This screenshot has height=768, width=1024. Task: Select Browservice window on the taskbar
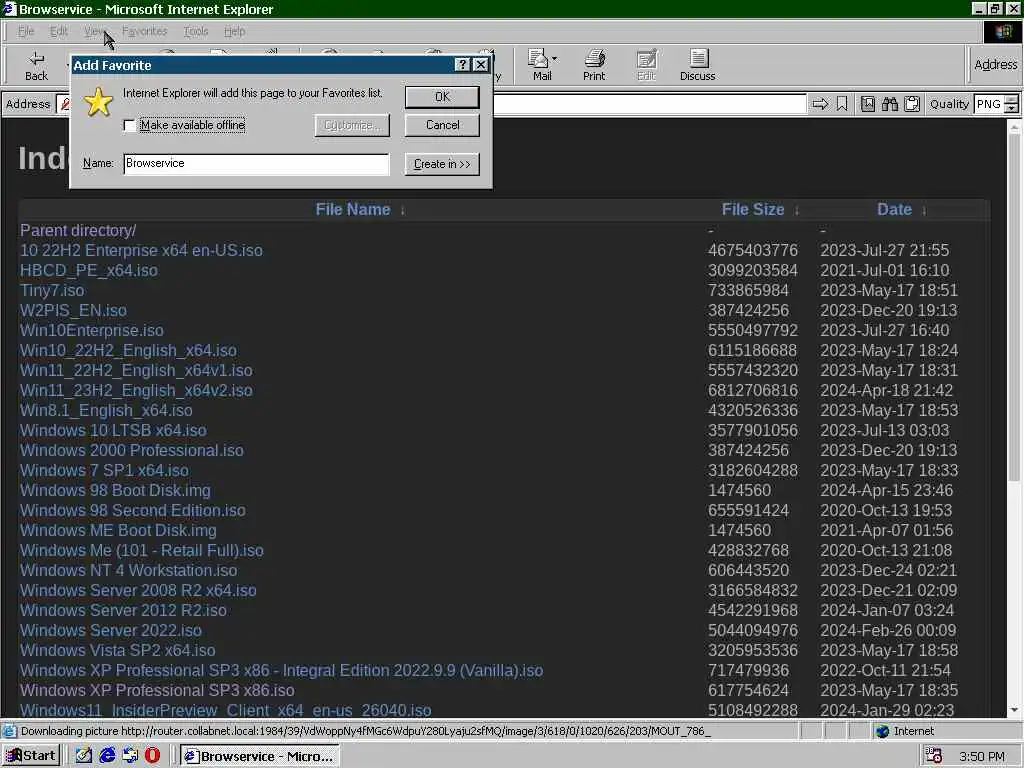tap(259, 756)
